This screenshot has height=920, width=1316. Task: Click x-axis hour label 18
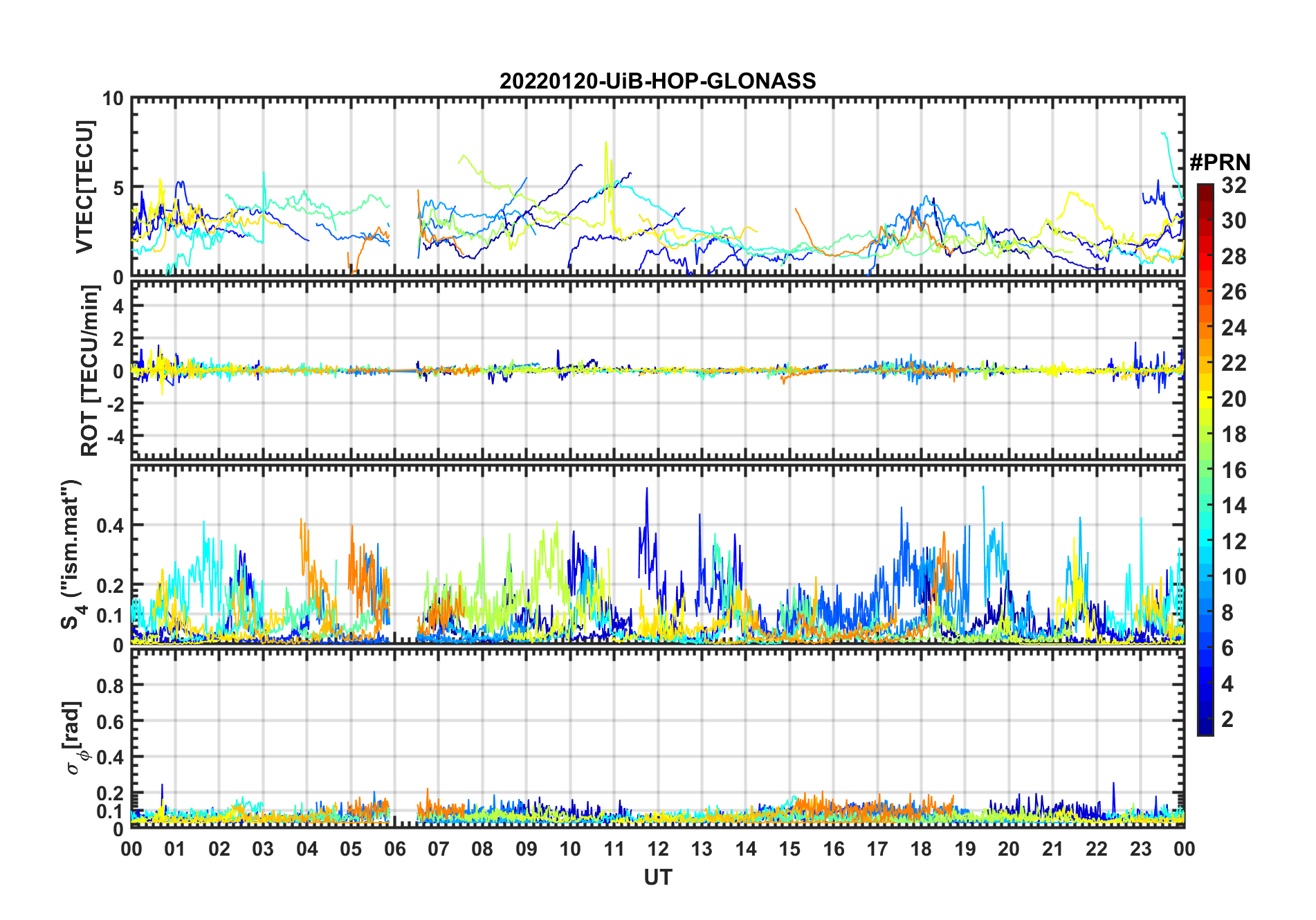[x=921, y=849]
